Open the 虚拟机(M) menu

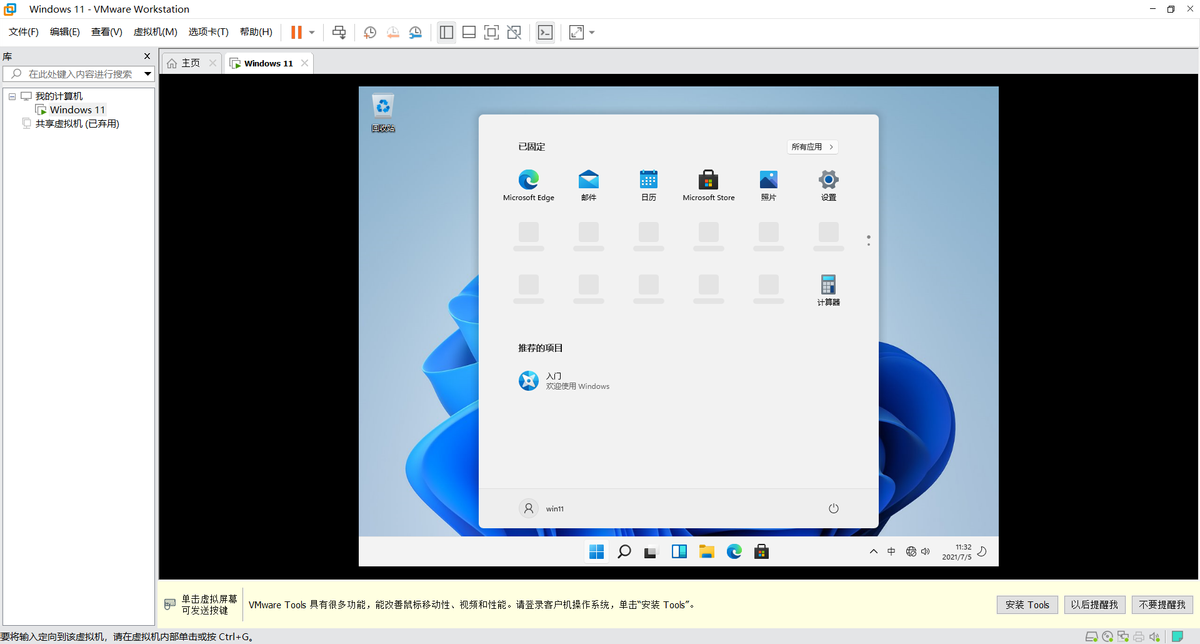(x=155, y=32)
